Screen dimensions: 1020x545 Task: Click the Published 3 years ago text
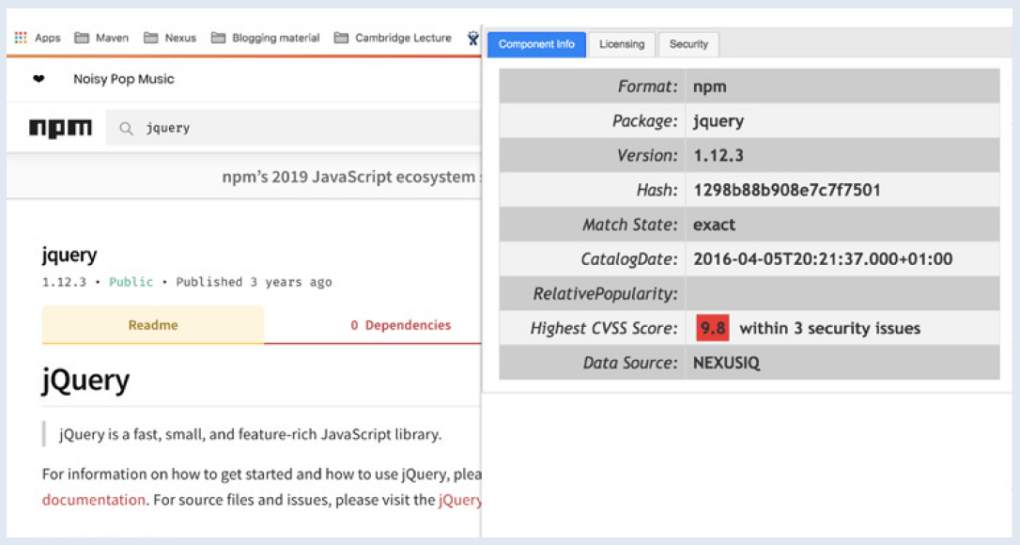[x=254, y=282]
